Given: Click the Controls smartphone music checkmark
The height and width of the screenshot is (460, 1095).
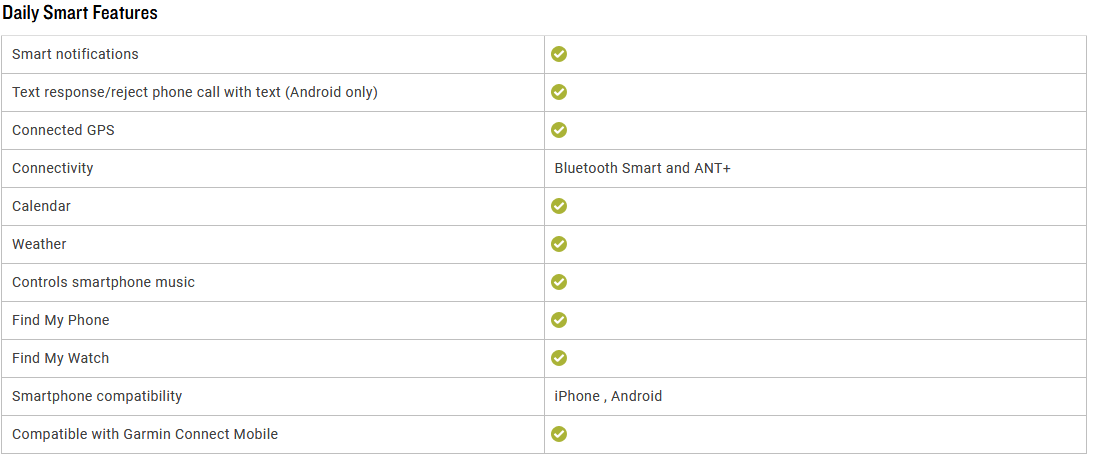Looking at the screenshot, I should (559, 282).
